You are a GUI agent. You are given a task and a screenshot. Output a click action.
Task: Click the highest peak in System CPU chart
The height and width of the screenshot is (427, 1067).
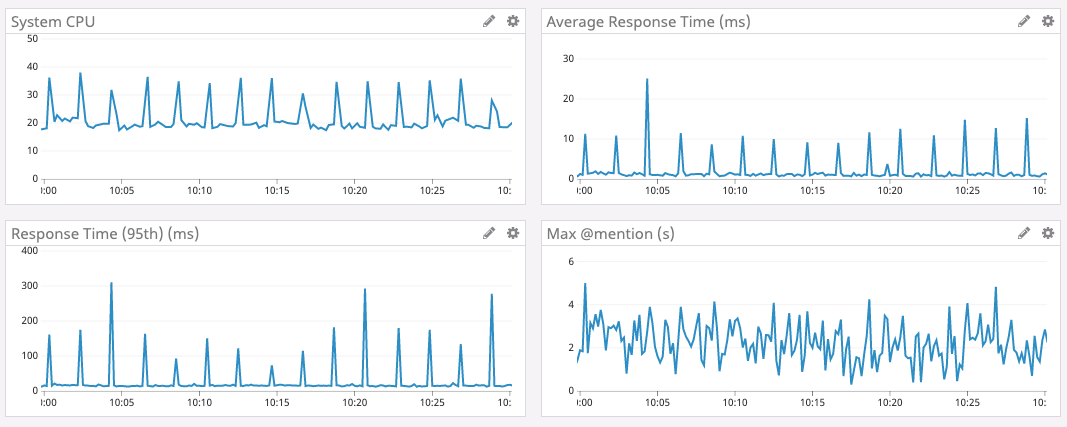coord(80,74)
